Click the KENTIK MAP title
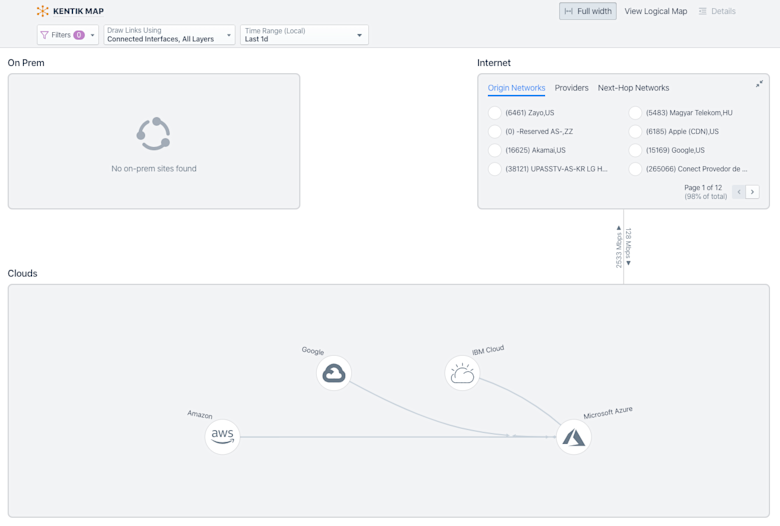The width and height of the screenshot is (780, 526). (78, 11)
